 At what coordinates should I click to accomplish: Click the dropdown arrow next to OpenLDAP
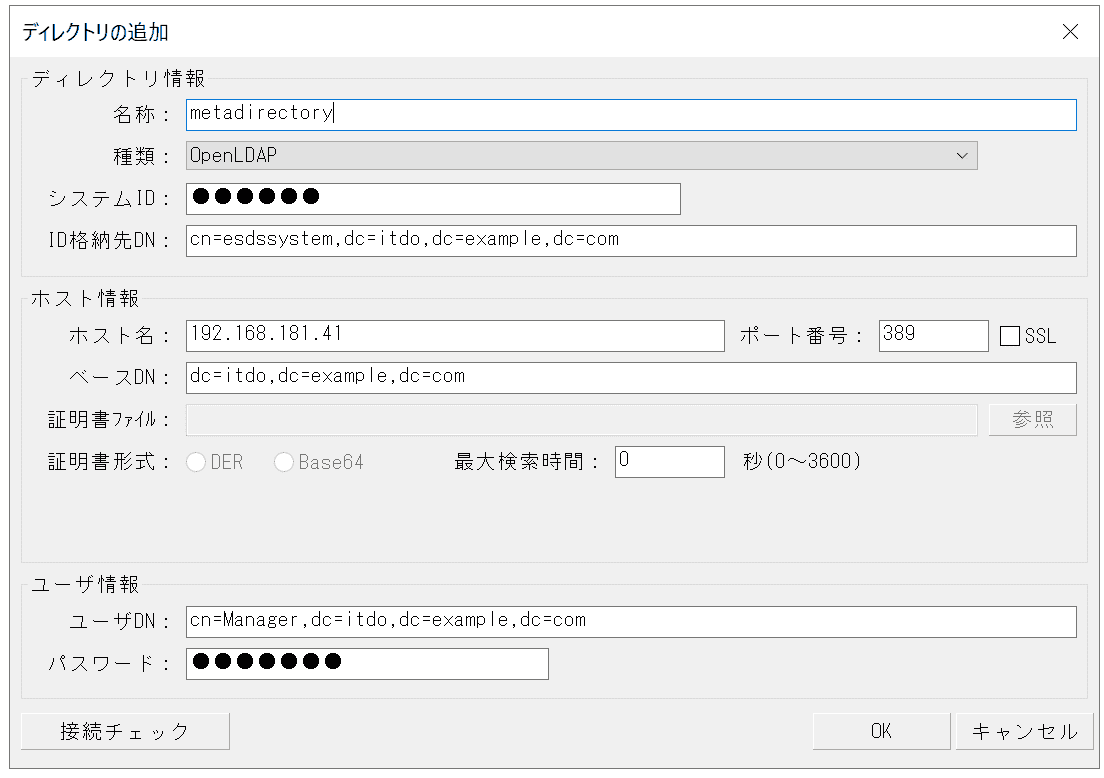(962, 155)
